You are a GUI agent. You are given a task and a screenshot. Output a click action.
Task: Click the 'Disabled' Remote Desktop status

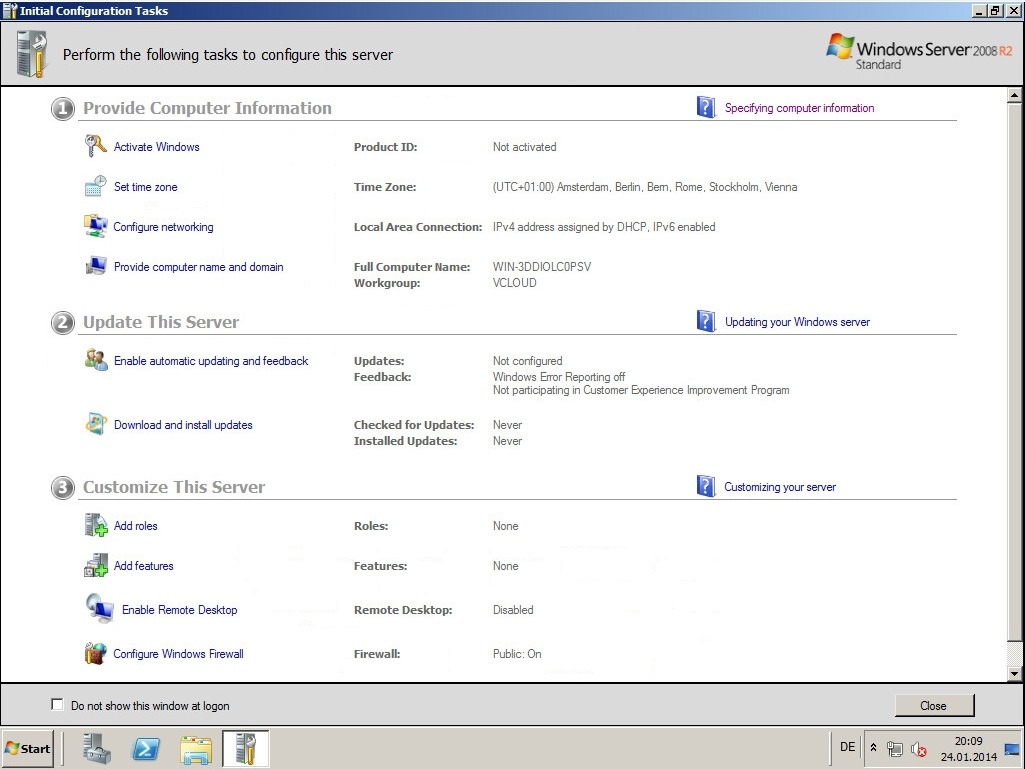513,609
